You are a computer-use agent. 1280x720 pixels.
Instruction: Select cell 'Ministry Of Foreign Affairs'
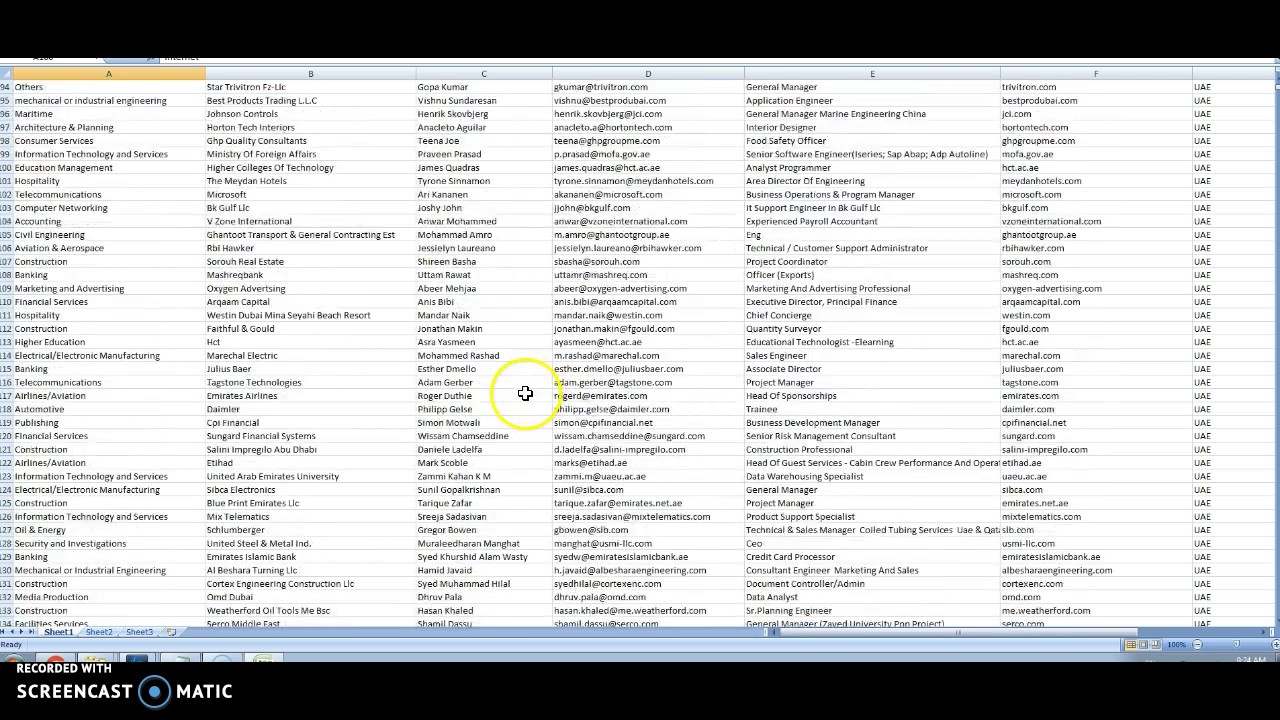coord(261,155)
